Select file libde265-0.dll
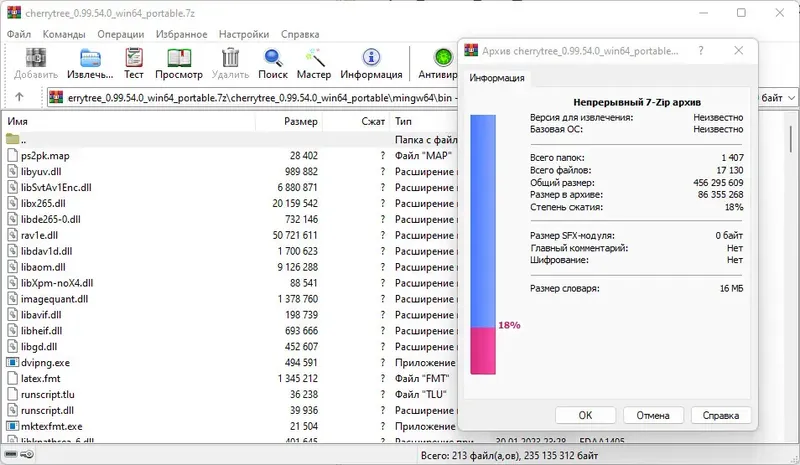 [51, 219]
